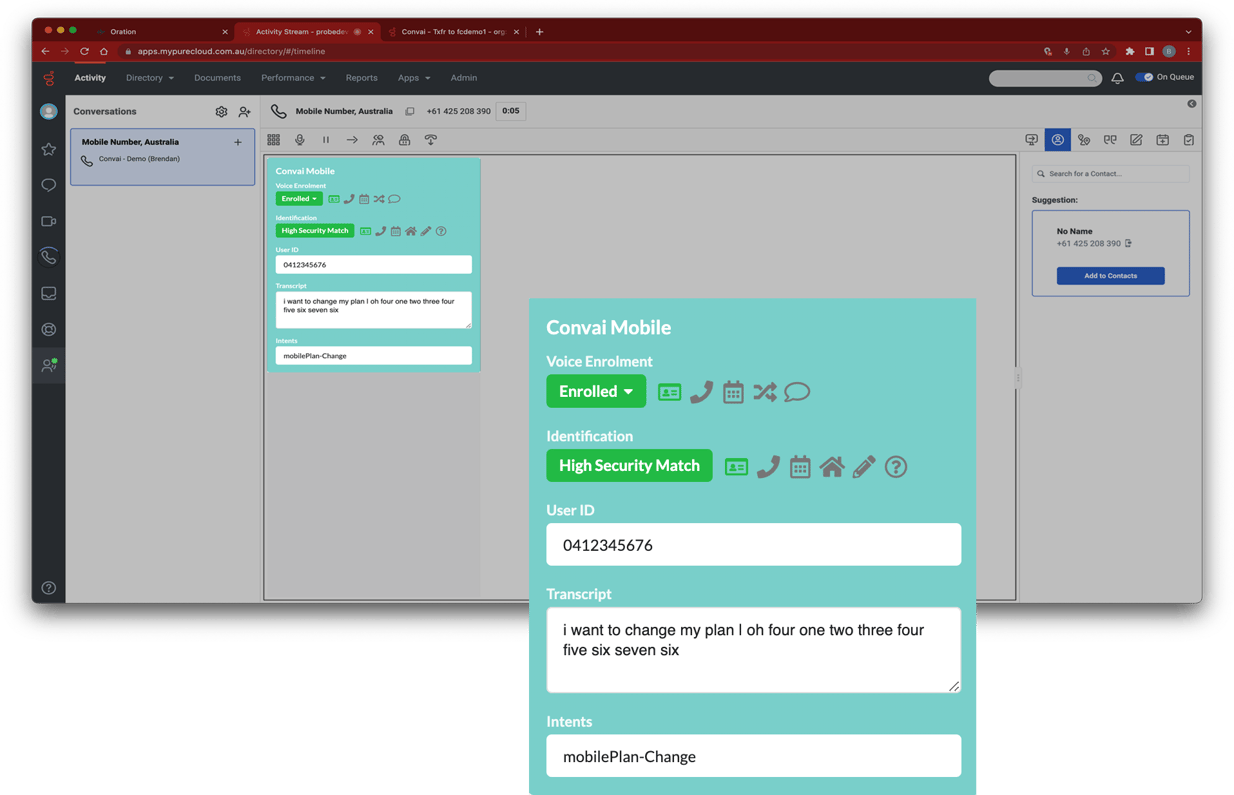The height and width of the screenshot is (795, 1234).
Task: Click pencil icon in enlarged Identification row
Action: (864, 466)
